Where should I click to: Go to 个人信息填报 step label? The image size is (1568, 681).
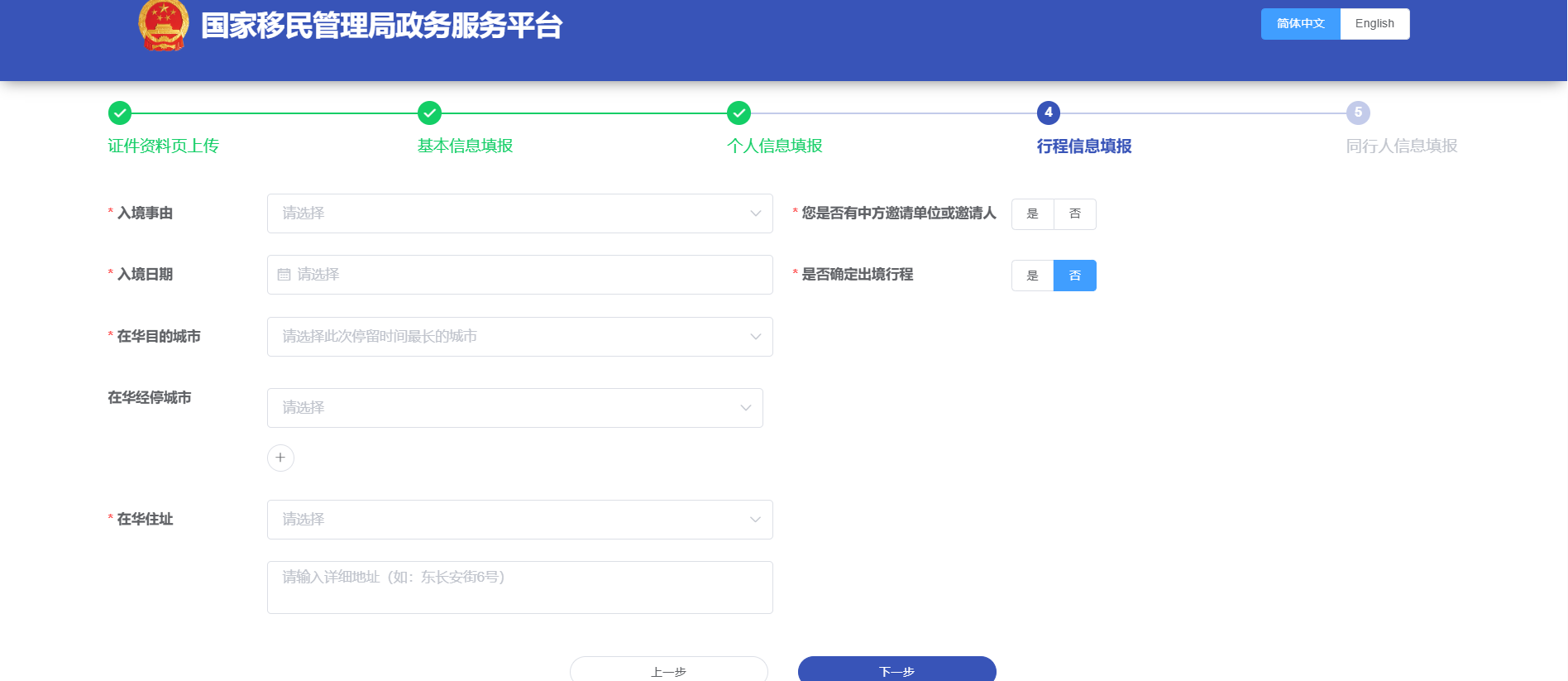pos(774,146)
